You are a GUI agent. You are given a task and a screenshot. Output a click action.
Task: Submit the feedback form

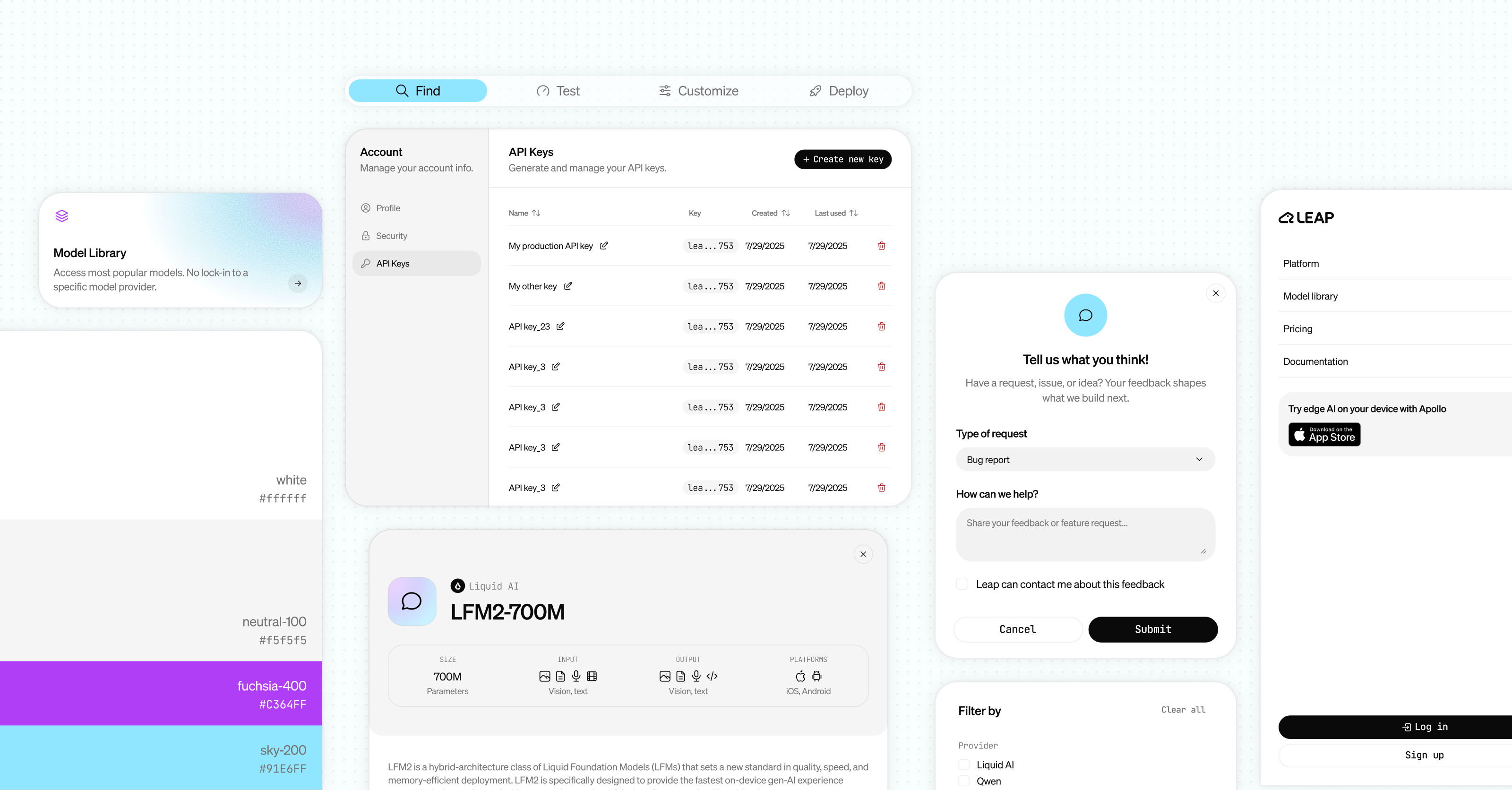[1152, 629]
